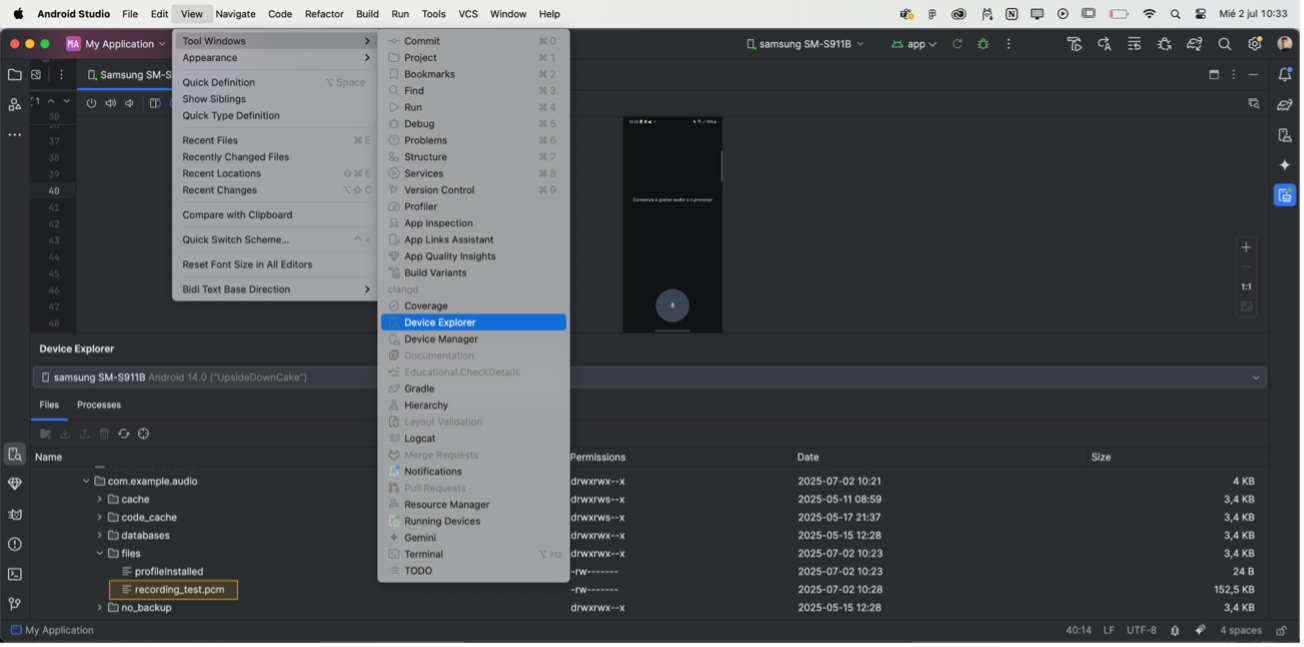The height and width of the screenshot is (647, 1304).
Task: Open Terminal icon in left stripe
Action: tap(14, 574)
